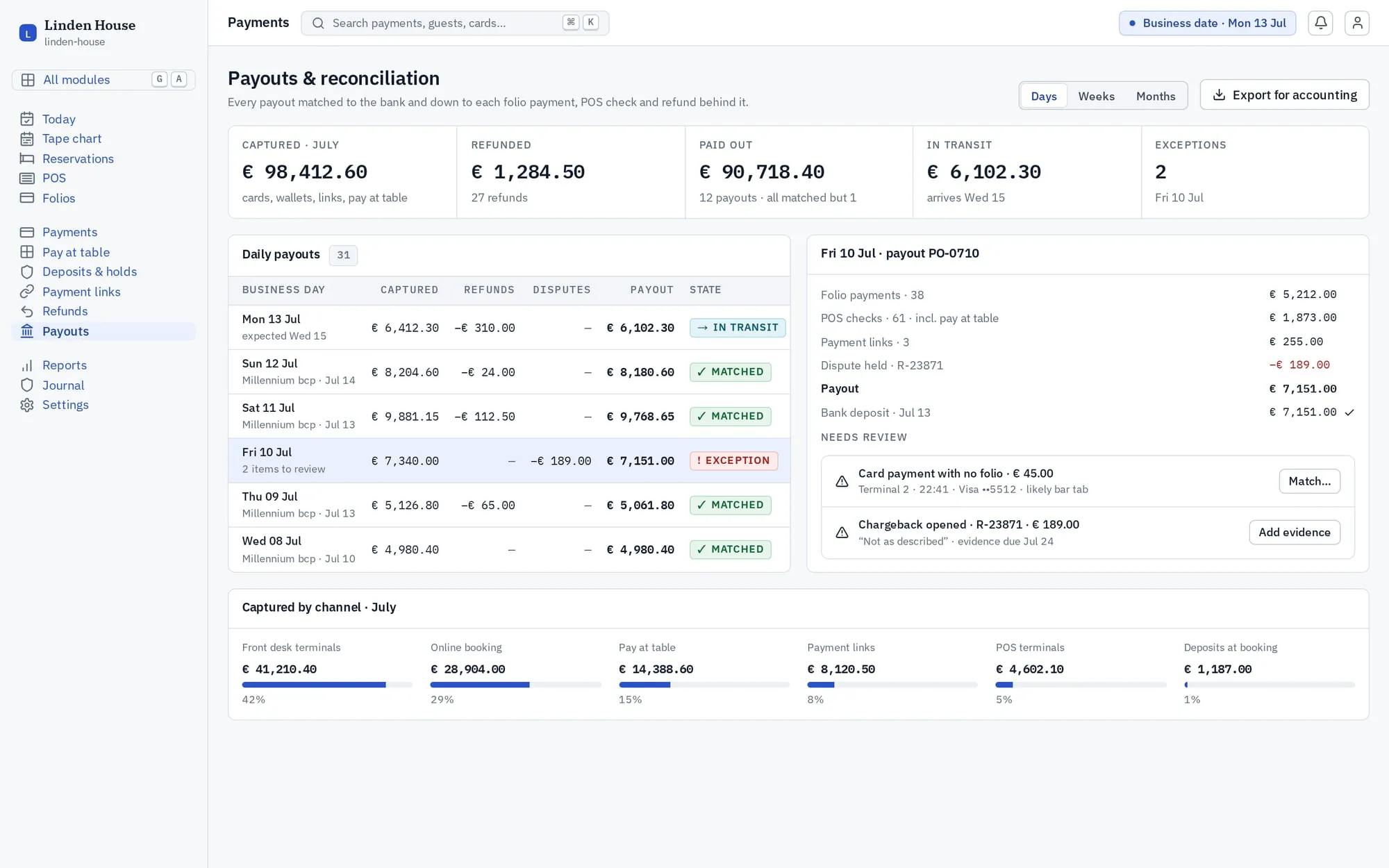Click Add evidence for chargeback
This screenshot has width=1389, height=868.
click(1295, 533)
